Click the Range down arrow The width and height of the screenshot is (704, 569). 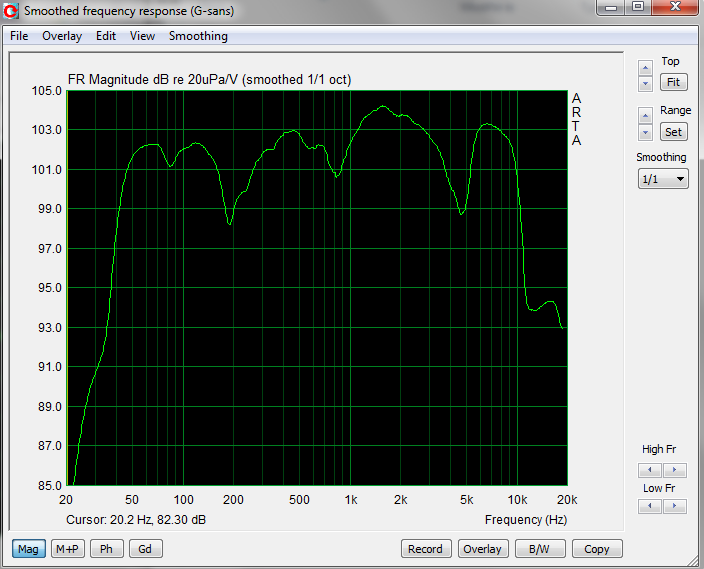point(645,132)
